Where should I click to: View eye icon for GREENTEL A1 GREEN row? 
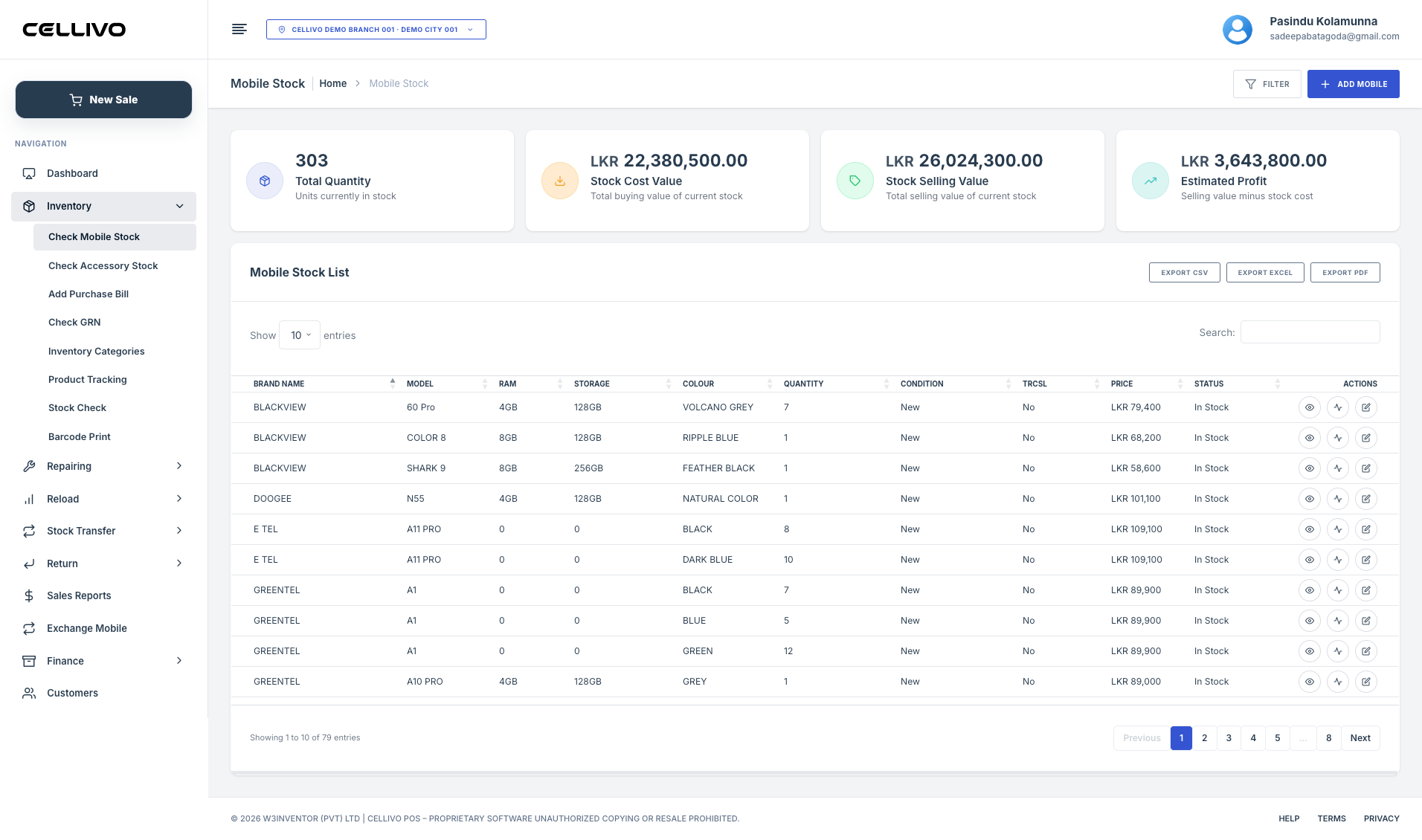[x=1310, y=651]
